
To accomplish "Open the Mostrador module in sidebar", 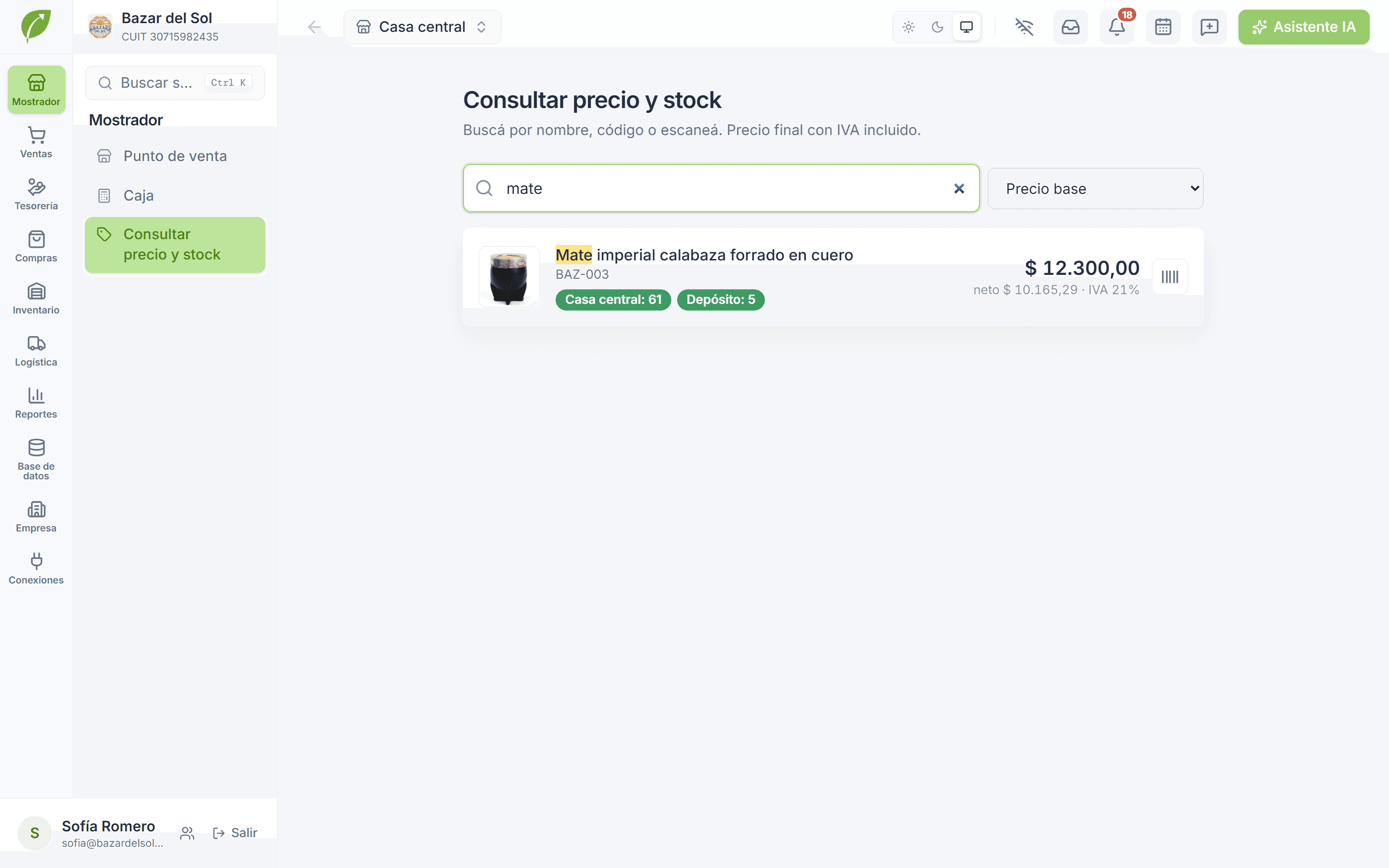I will point(36,90).
